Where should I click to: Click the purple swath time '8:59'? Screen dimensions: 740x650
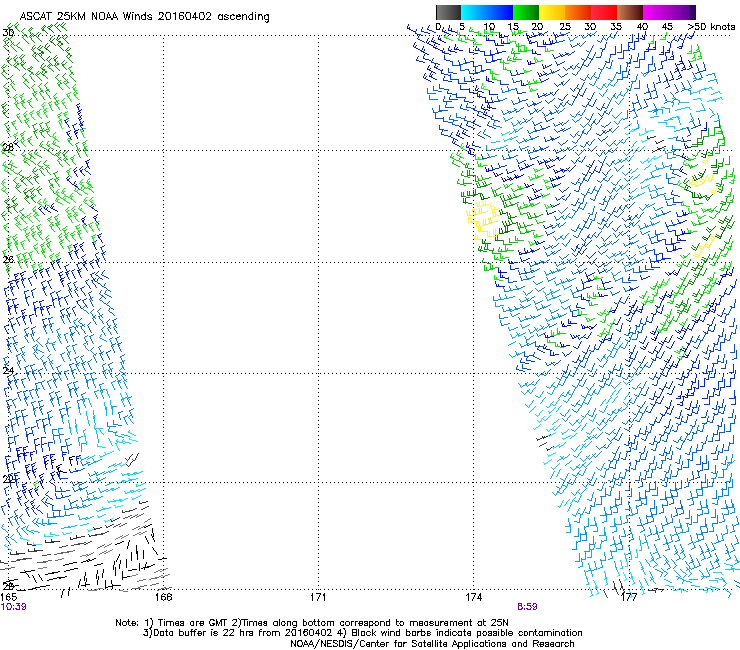click(527, 607)
